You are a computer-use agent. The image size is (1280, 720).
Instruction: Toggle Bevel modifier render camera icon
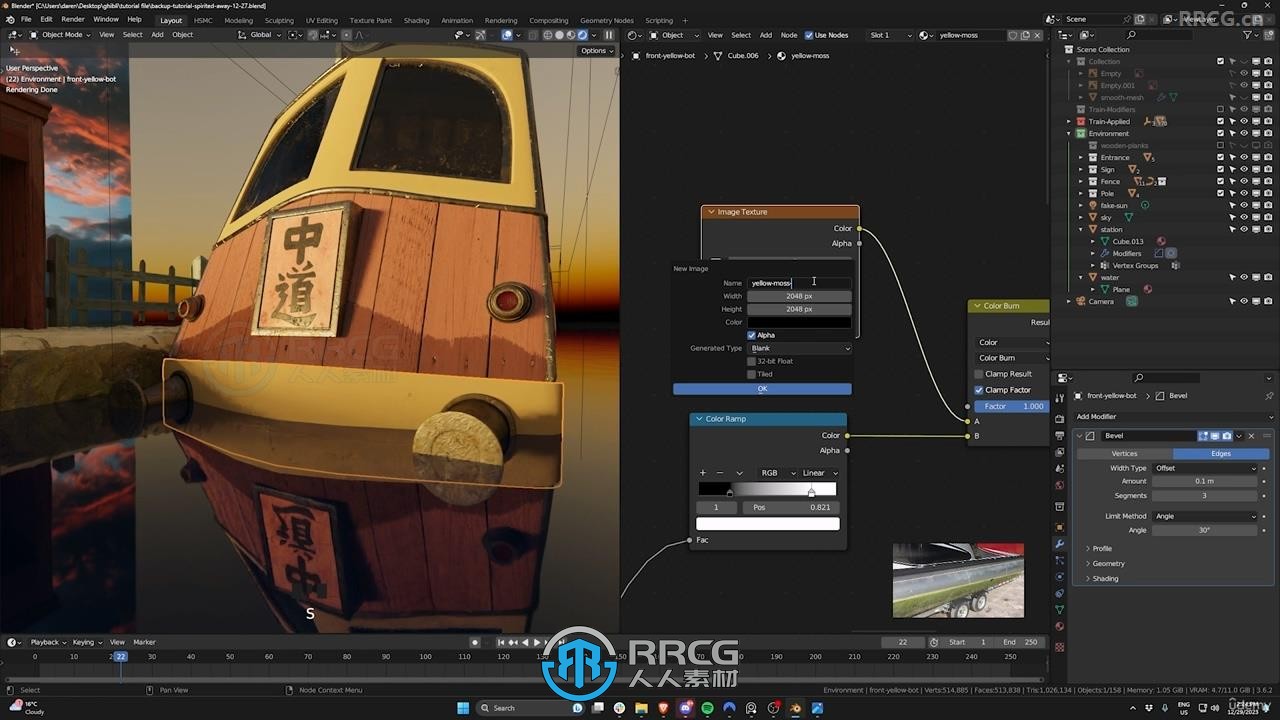[x=1227, y=436]
